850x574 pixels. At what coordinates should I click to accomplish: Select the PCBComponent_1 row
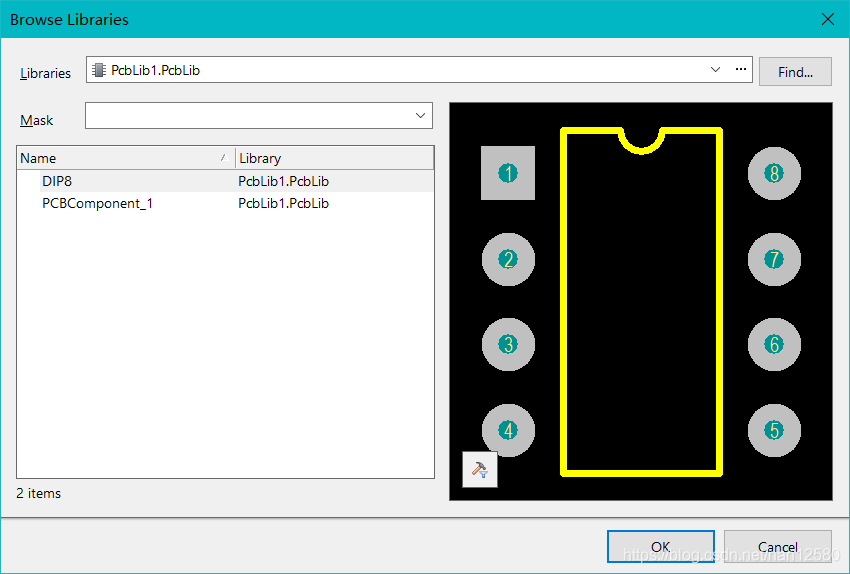pyautogui.click(x=226, y=203)
